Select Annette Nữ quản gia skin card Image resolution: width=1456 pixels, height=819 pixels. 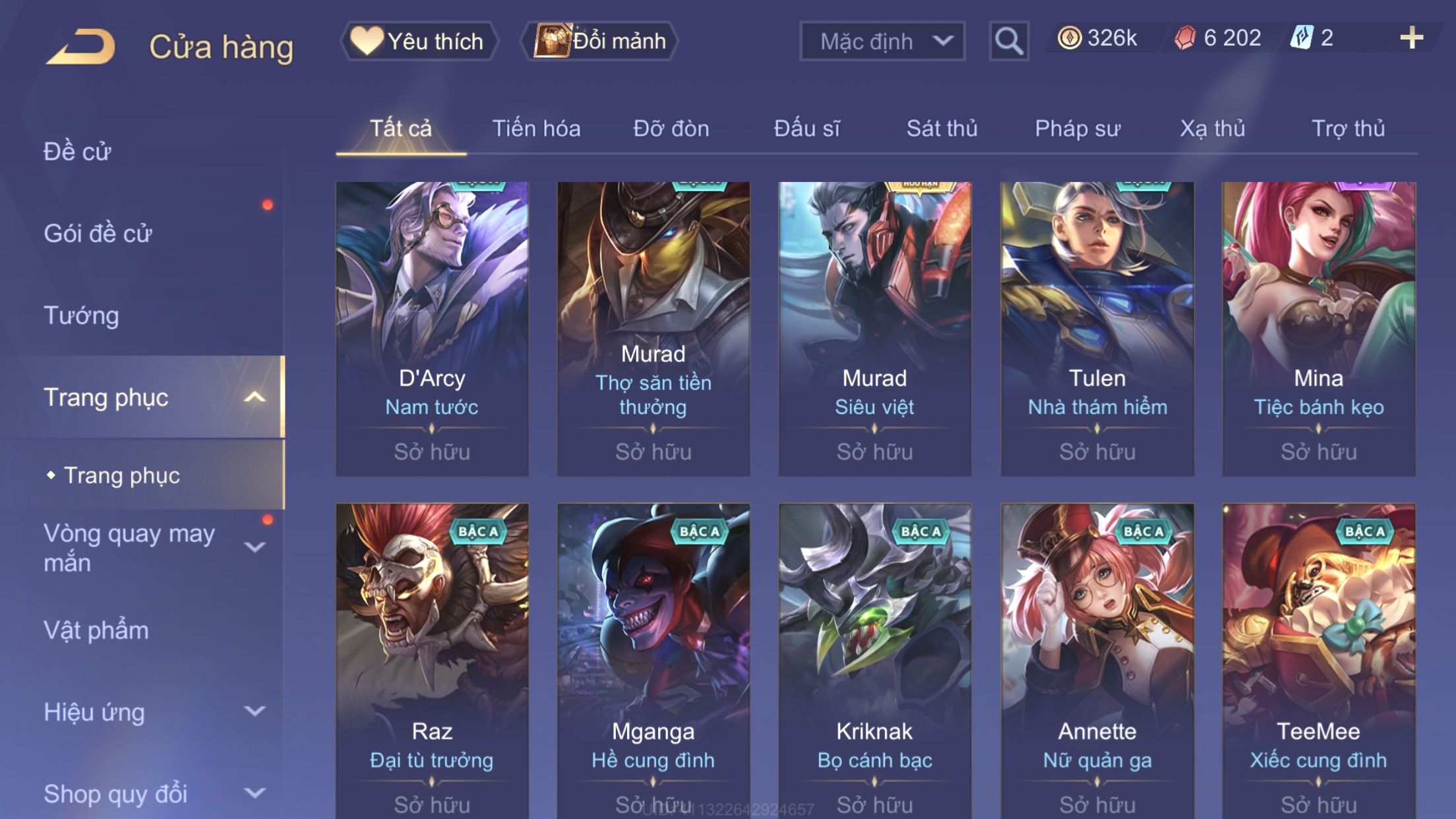[x=1097, y=661]
